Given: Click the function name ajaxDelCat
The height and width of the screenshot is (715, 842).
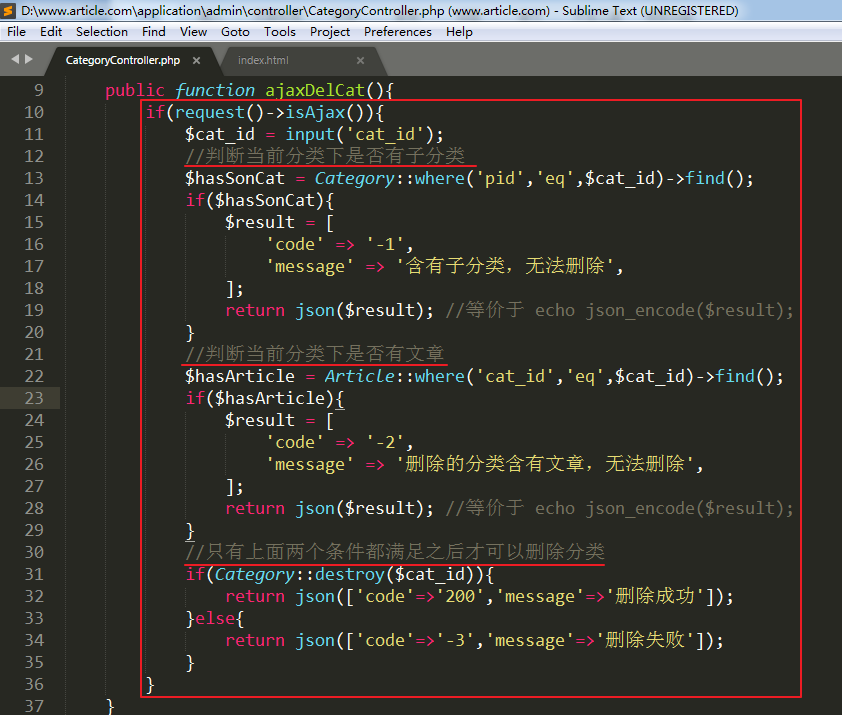Looking at the screenshot, I should 315,90.
